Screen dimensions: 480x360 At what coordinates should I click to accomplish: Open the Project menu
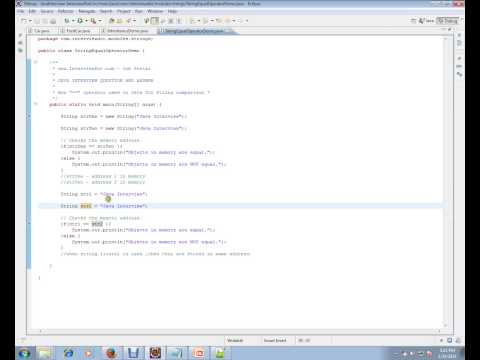pos(124,11)
